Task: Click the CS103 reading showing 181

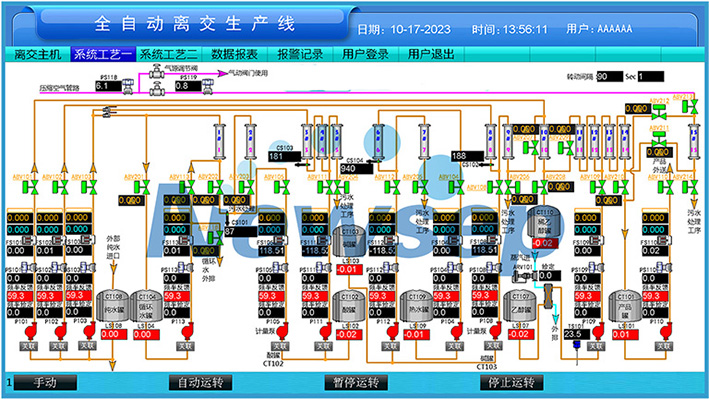Action: [x=284, y=157]
